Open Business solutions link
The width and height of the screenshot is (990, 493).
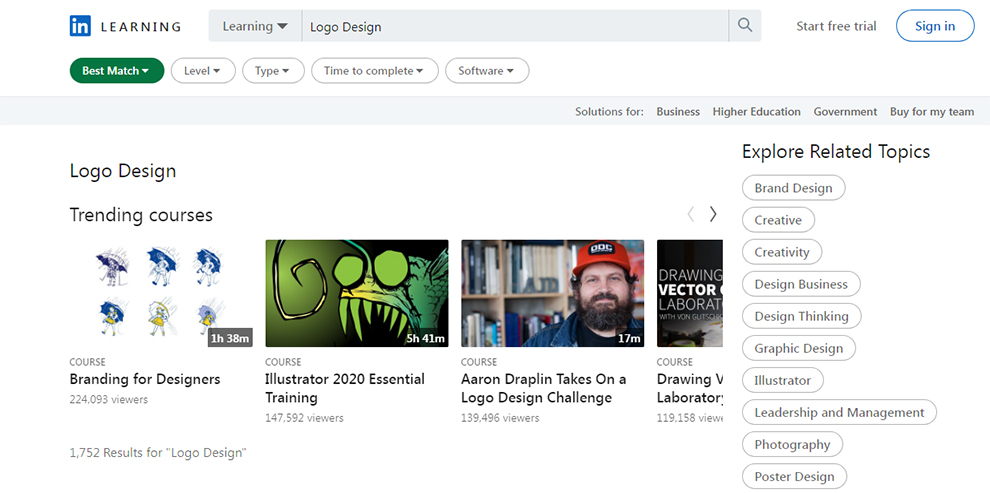click(678, 112)
